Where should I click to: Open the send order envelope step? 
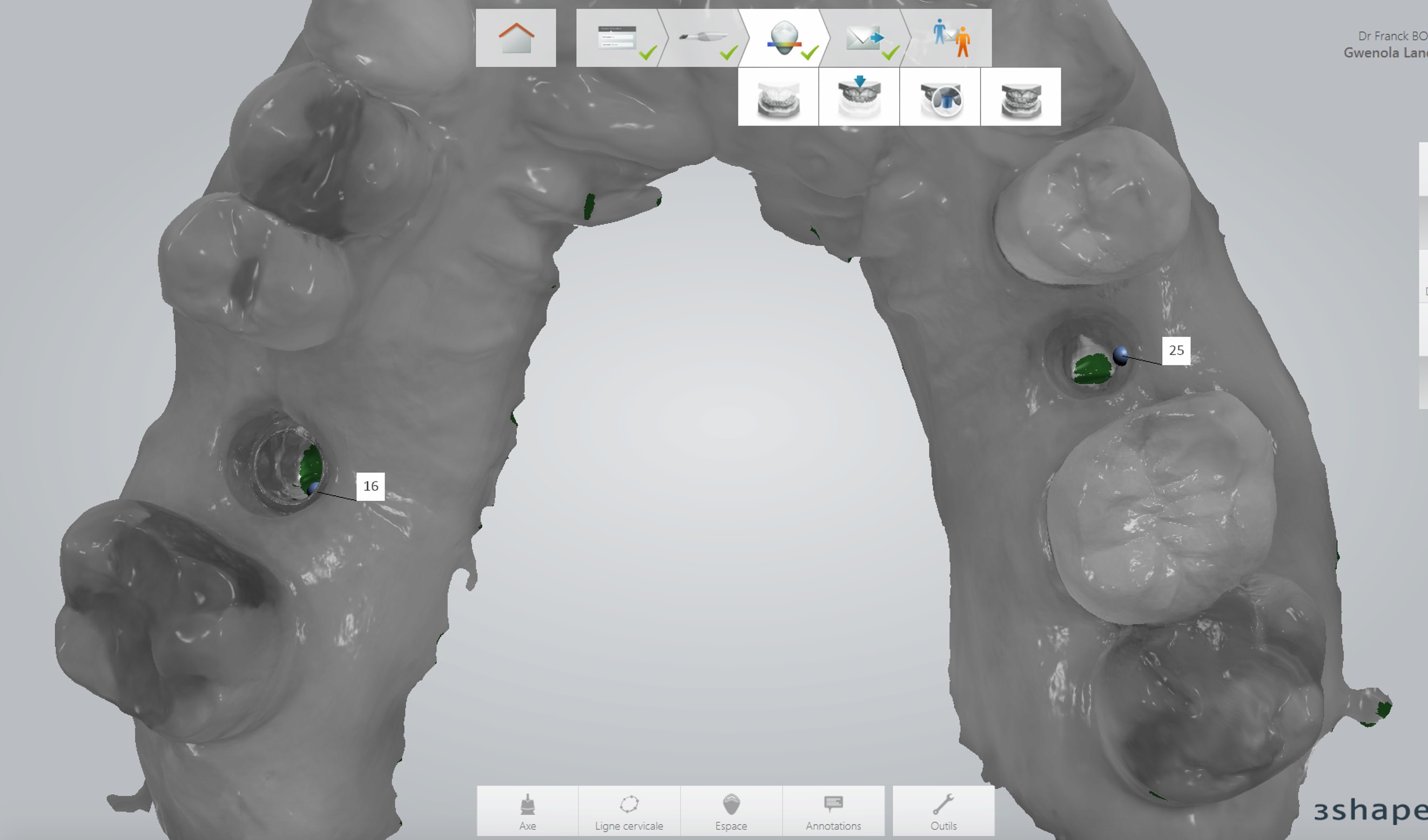[x=864, y=38]
